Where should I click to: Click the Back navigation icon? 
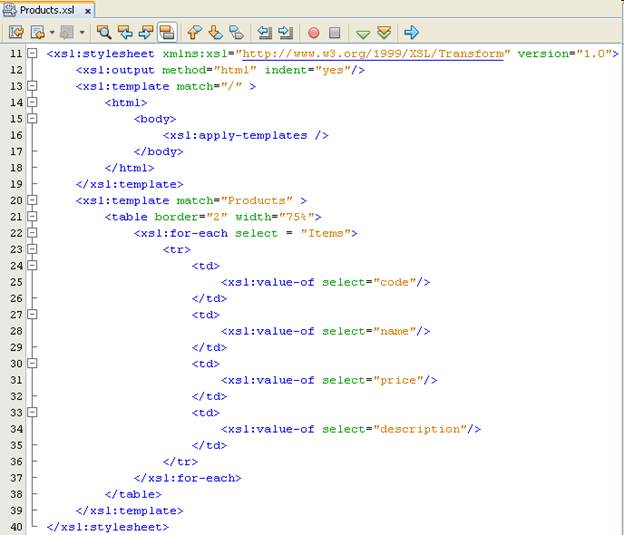38,32
